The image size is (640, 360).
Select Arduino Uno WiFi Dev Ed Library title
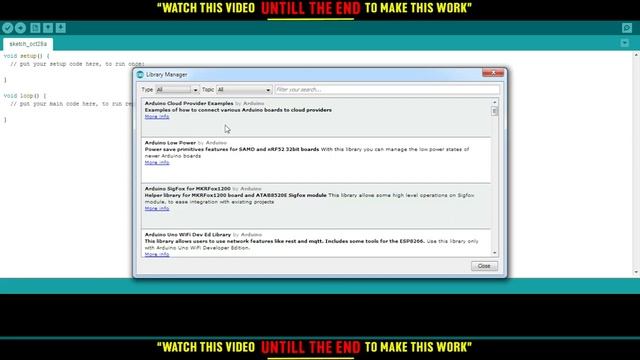188,235
